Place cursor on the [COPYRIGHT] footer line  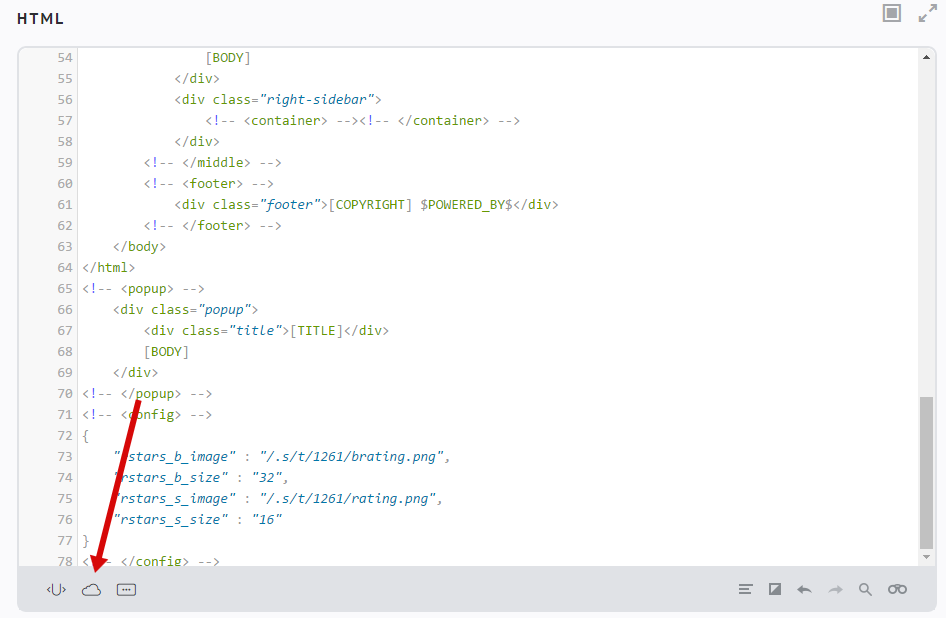[365, 205]
